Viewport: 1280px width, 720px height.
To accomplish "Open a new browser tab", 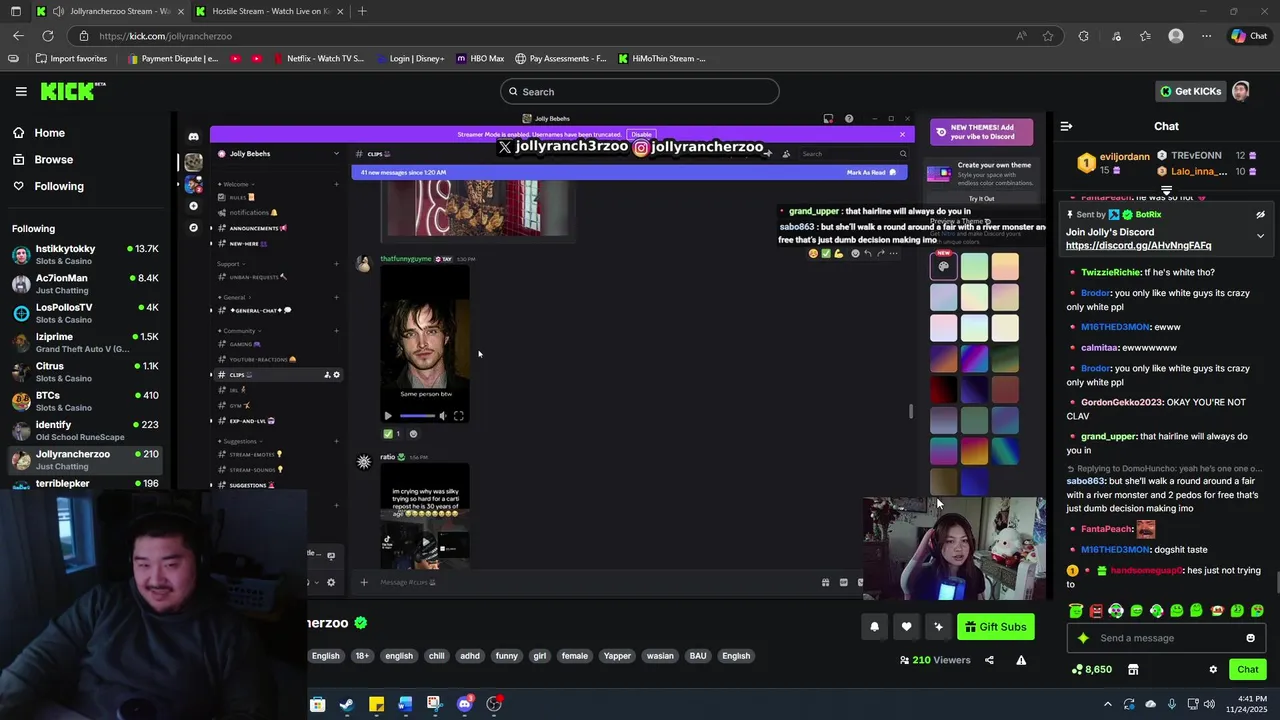I will pos(362,11).
